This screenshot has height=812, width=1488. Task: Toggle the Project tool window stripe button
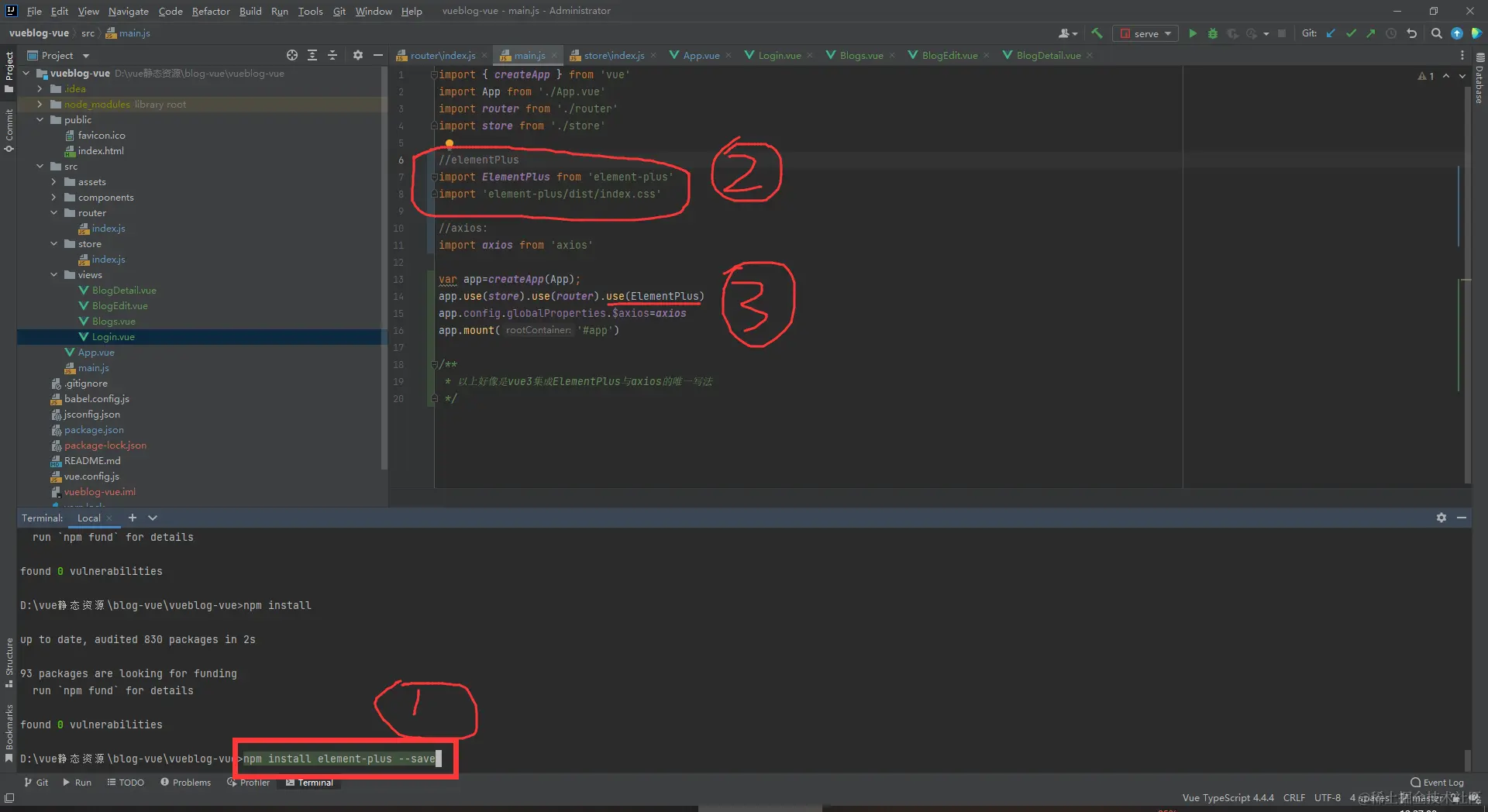pyautogui.click(x=9, y=72)
